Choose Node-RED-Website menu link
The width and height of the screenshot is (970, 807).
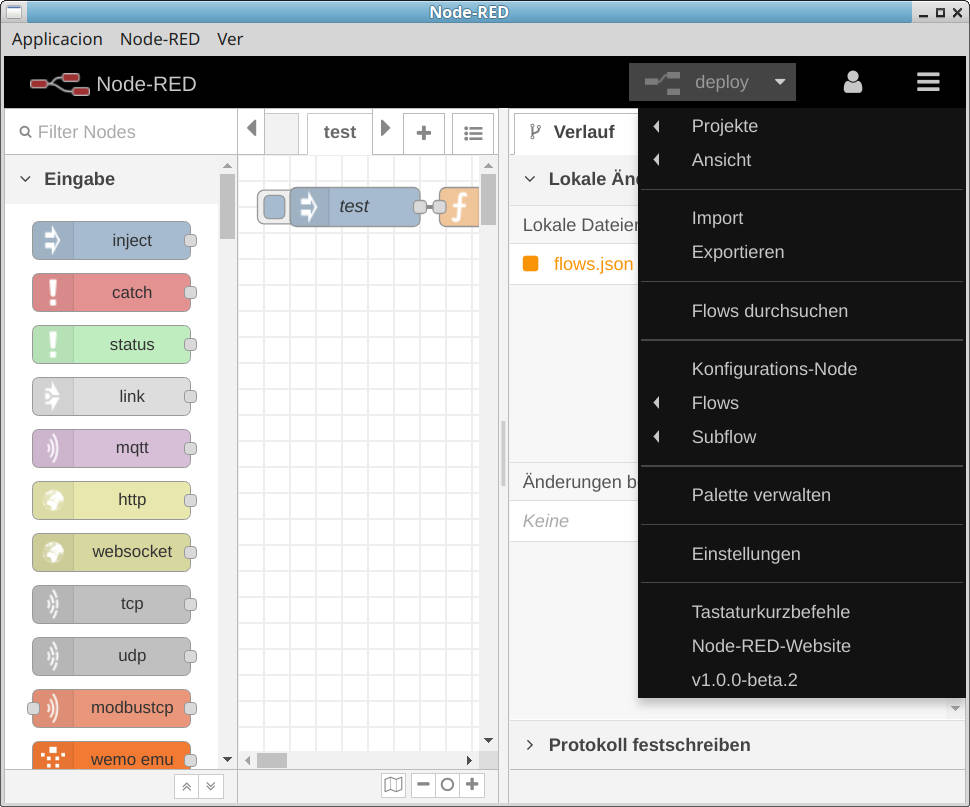click(x=770, y=646)
